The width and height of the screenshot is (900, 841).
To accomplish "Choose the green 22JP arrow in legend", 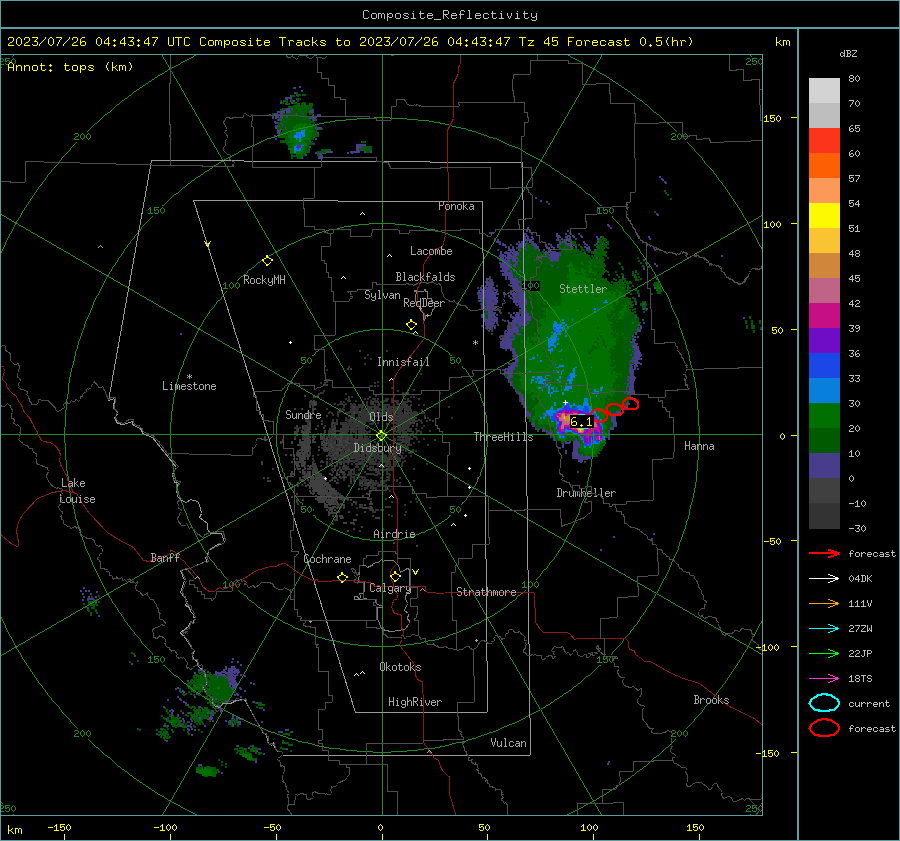I will point(824,653).
